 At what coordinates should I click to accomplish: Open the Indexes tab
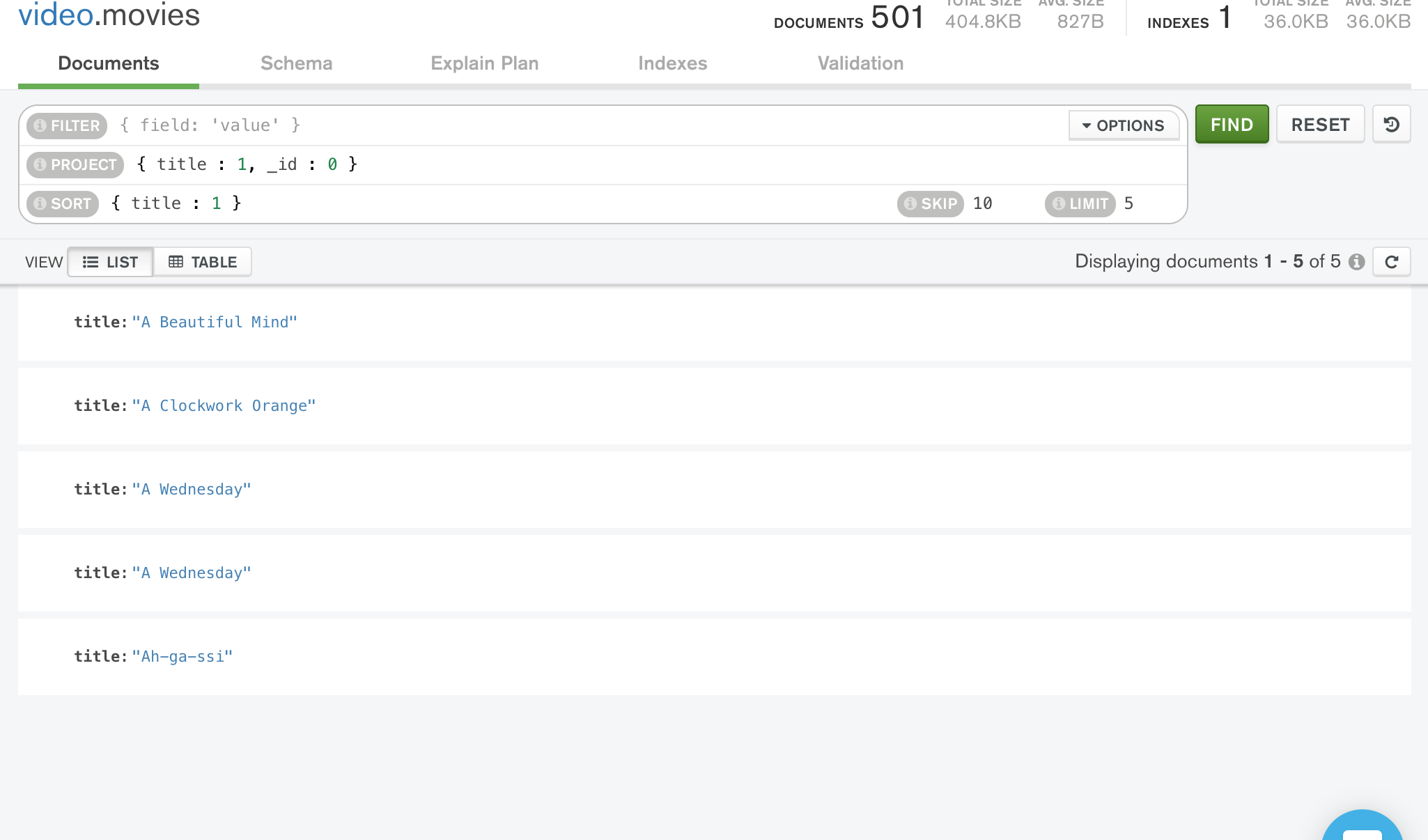tap(673, 63)
